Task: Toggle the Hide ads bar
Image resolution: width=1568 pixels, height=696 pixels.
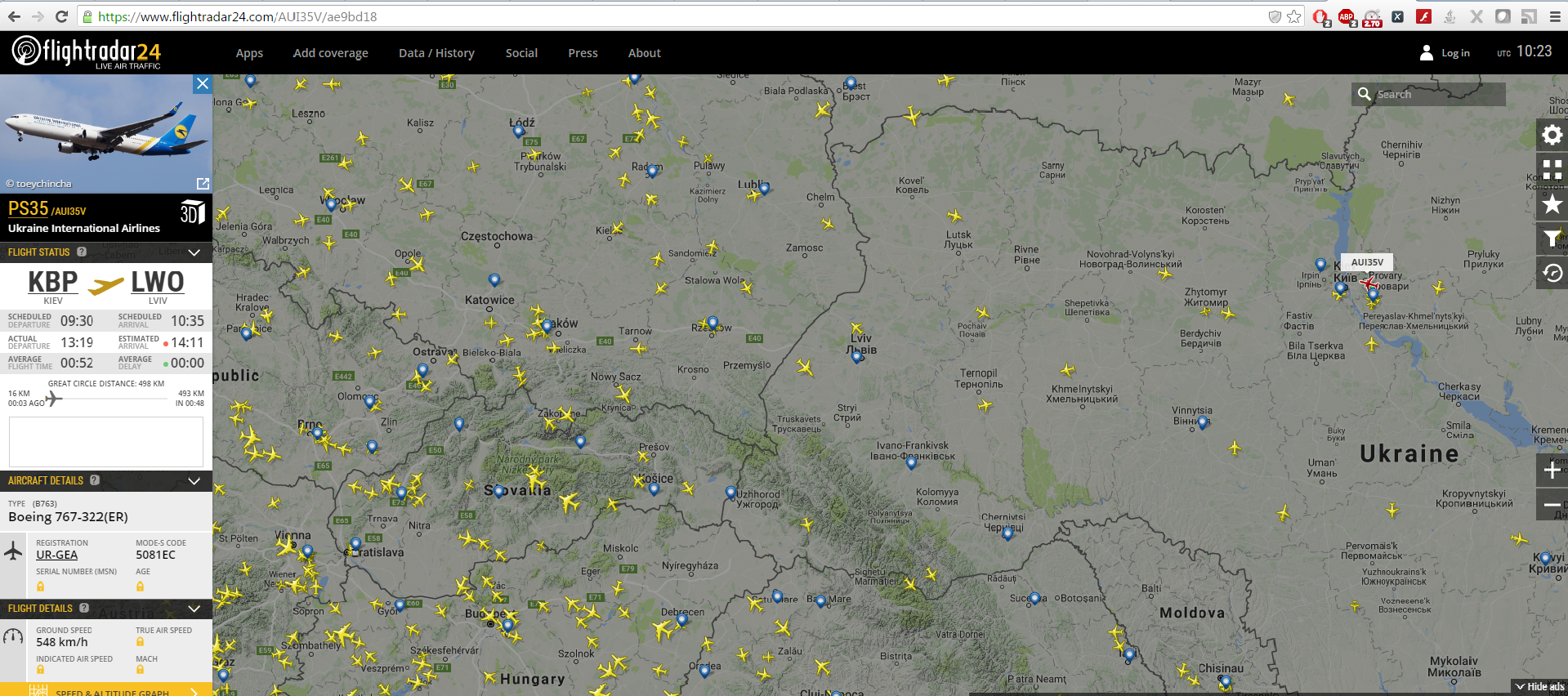Action: [1539, 687]
